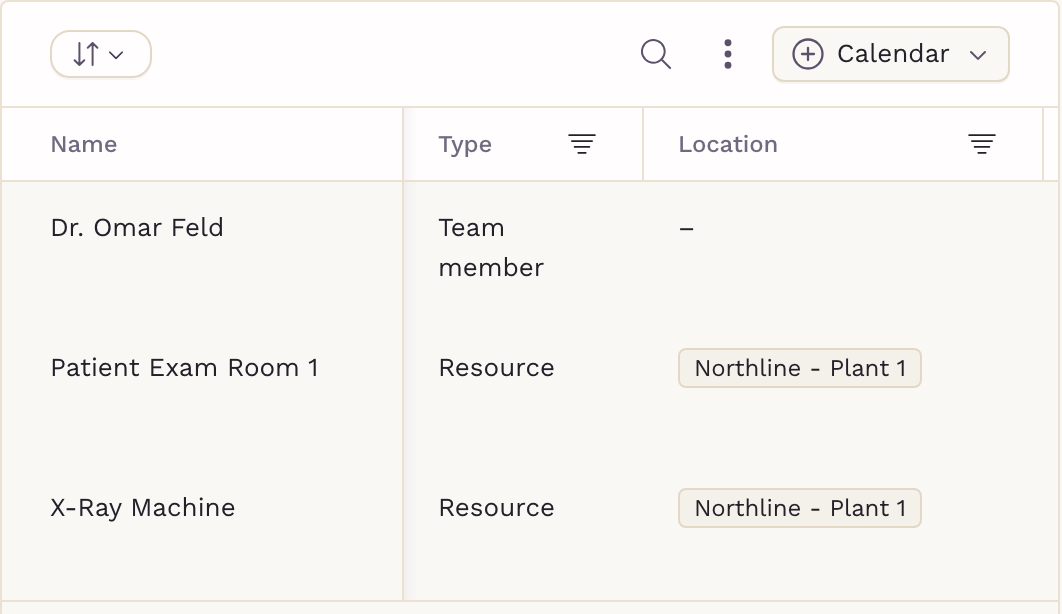The width and height of the screenshot is (1062, 614).
Task: Click the Name column header
Action: pos(84,144)
